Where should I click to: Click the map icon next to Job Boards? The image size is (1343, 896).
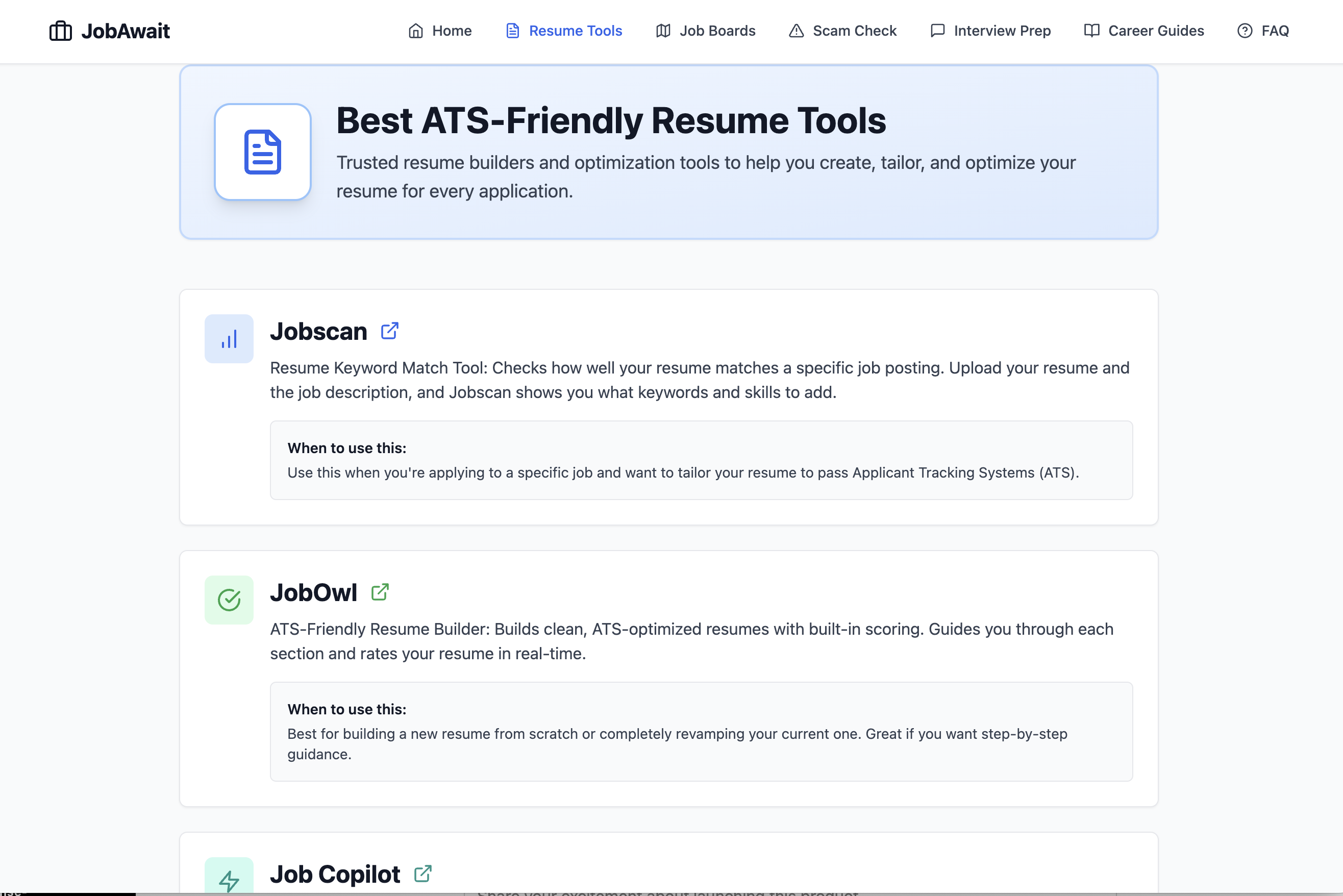662,31
